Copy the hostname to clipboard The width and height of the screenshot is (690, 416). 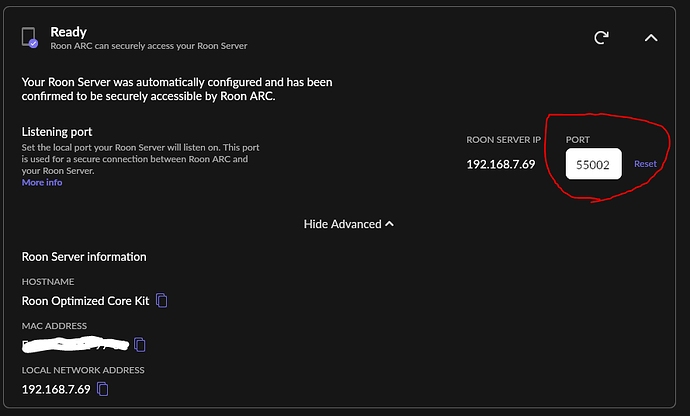(161, 301)
